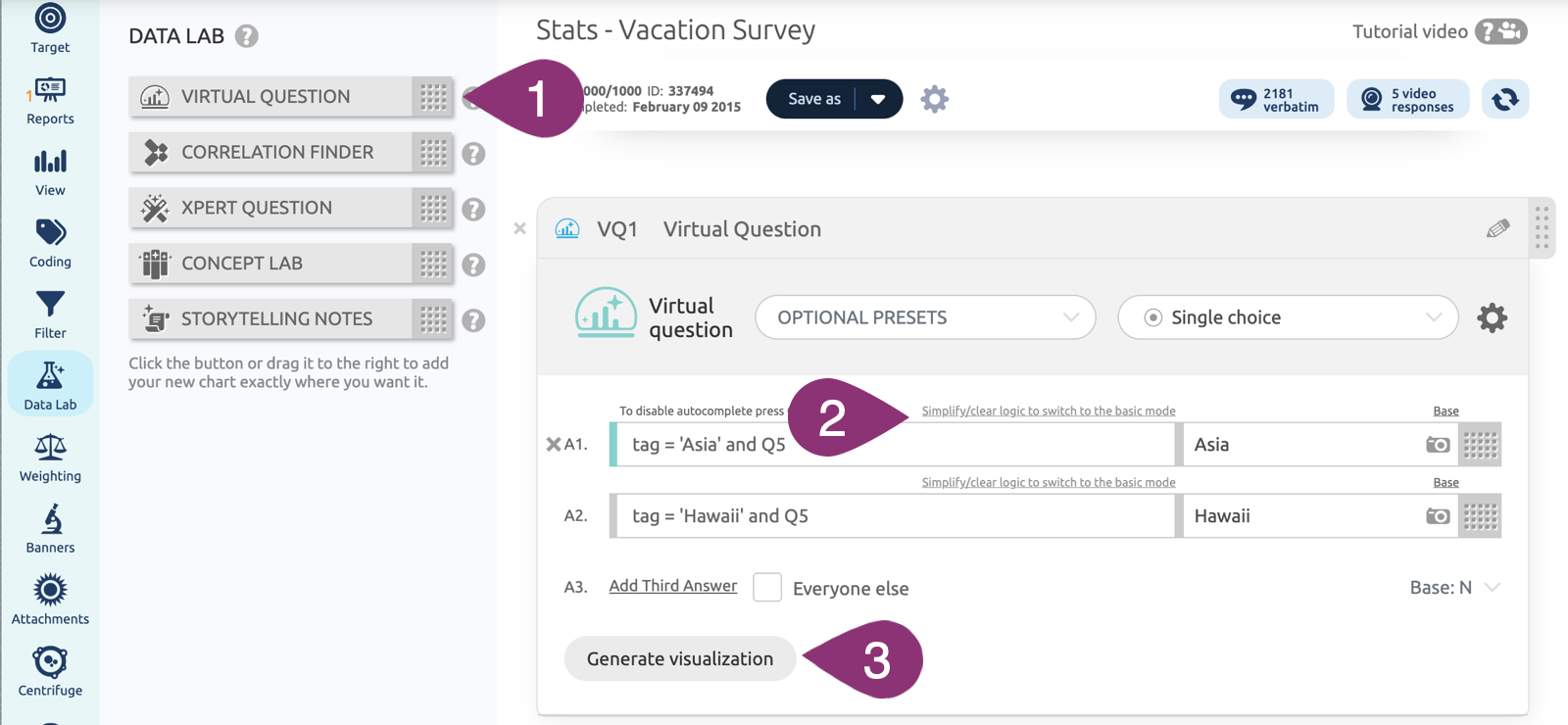
Task: Open the Tutorial video
Action: (x=1440, y=31)
